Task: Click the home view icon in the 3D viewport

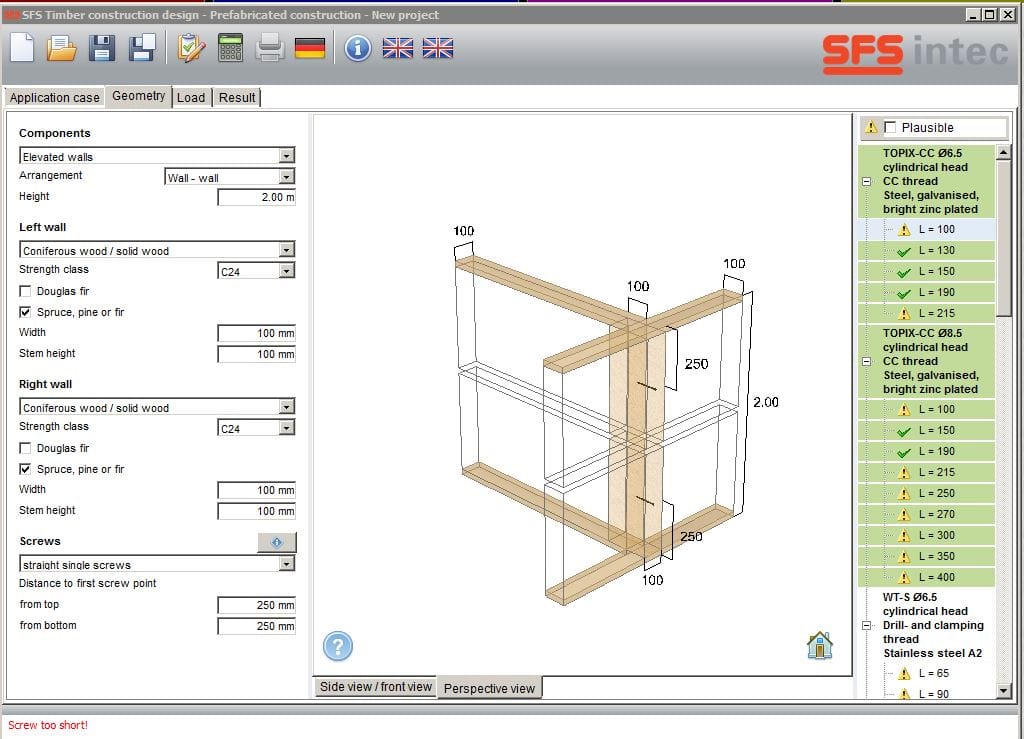Action: pyautogui.click(x=819, y=645)
